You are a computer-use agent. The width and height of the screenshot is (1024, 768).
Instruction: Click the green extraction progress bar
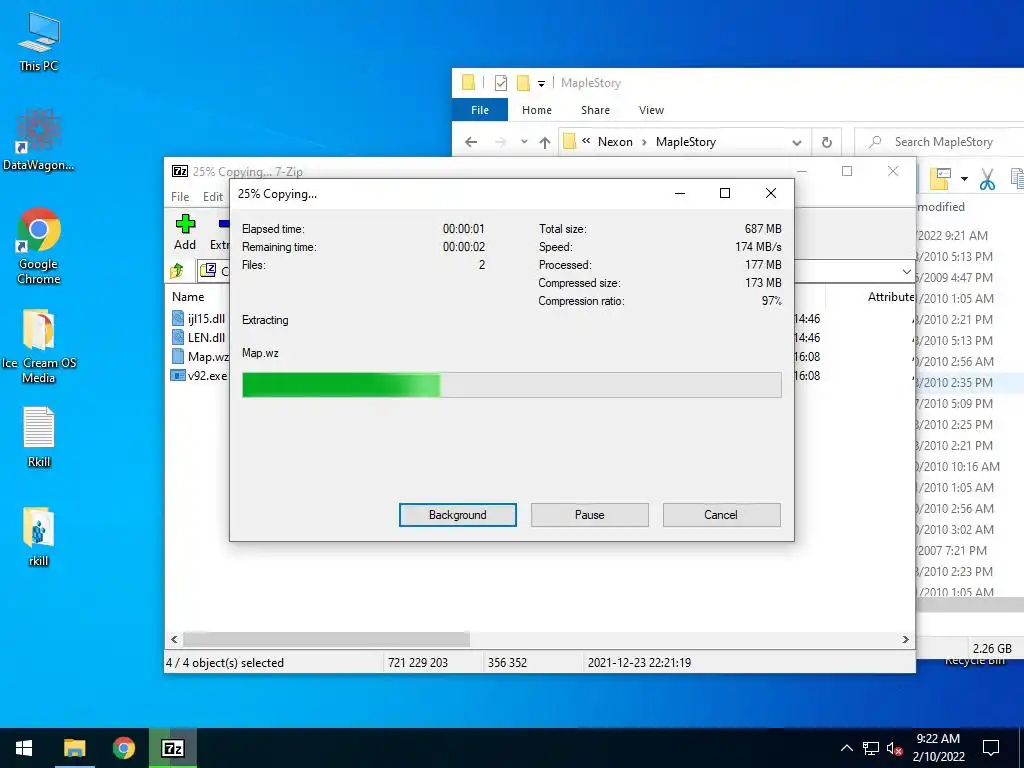(511, 385)
